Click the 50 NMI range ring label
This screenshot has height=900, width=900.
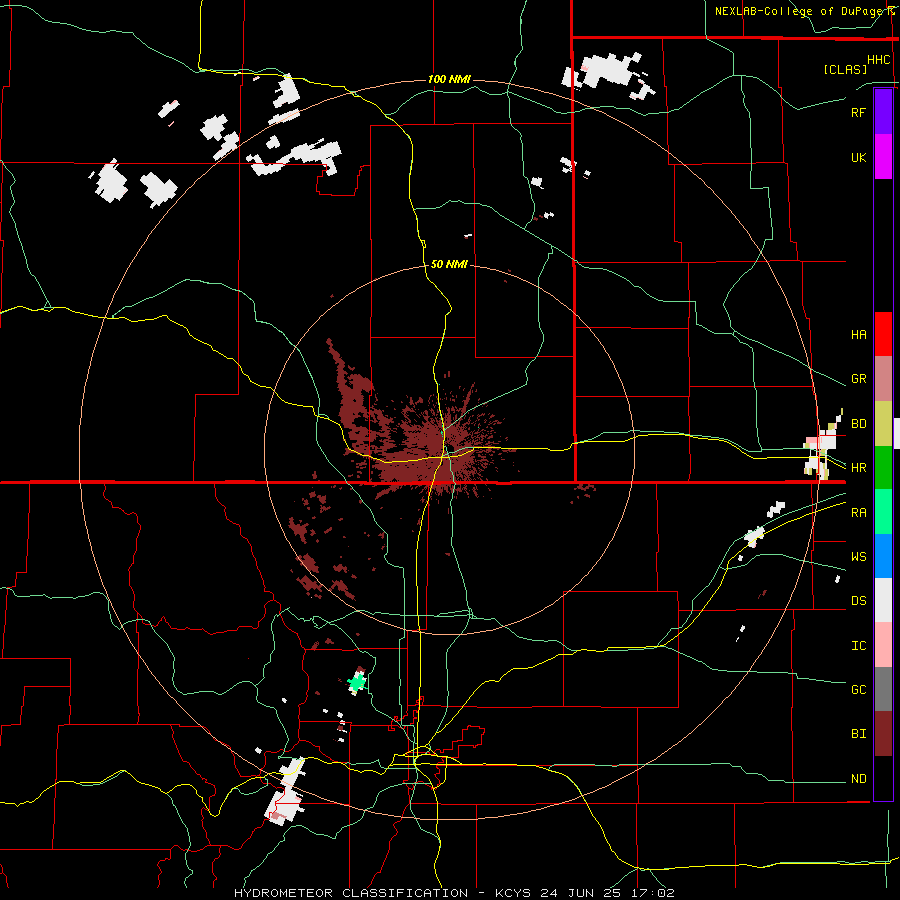click(x=449, y=264)
